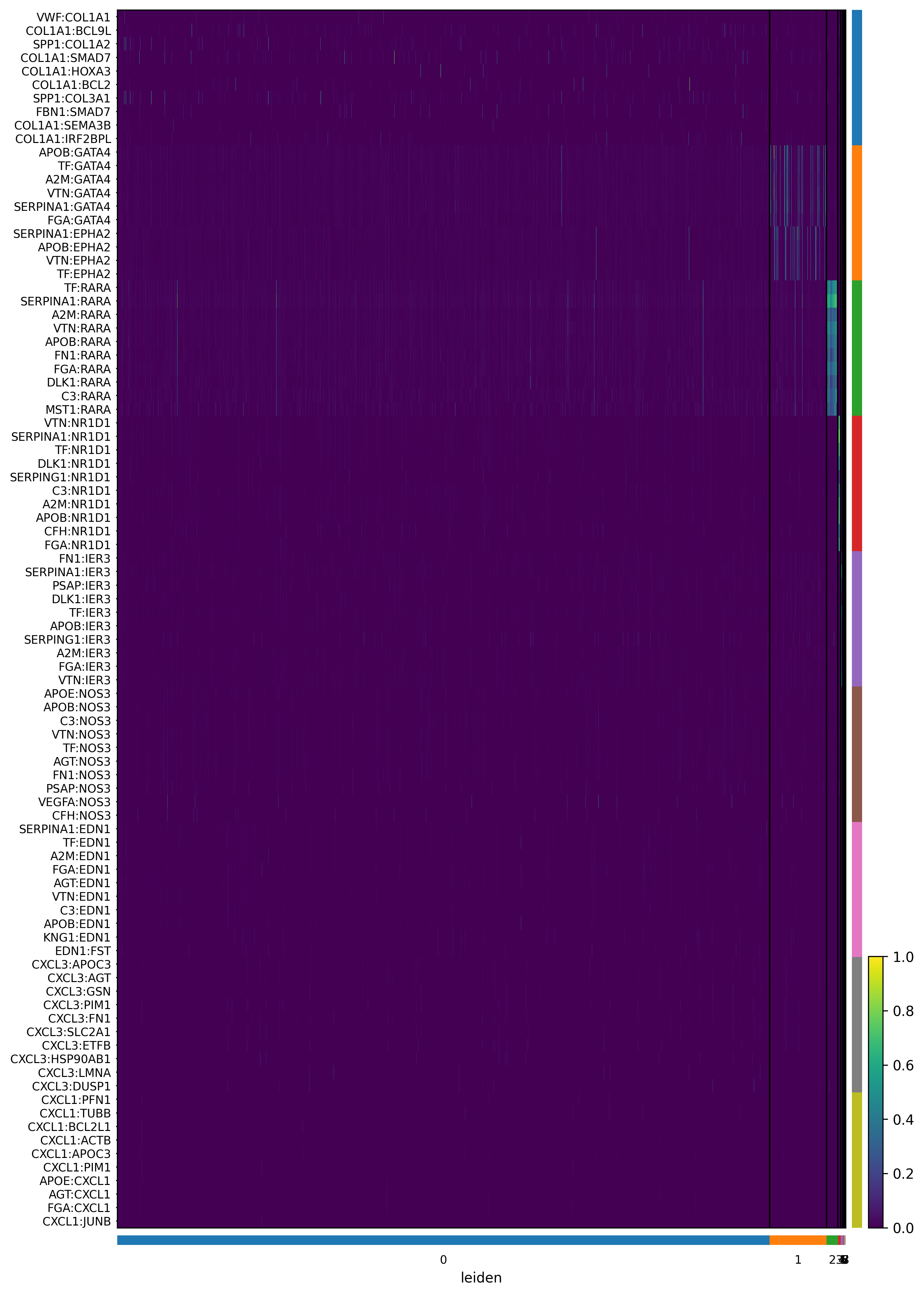The height and width of the screenshot is (1295, 924).
Task: Click cluster label 1 under x-axis
Action: (x=798, y=1260)
